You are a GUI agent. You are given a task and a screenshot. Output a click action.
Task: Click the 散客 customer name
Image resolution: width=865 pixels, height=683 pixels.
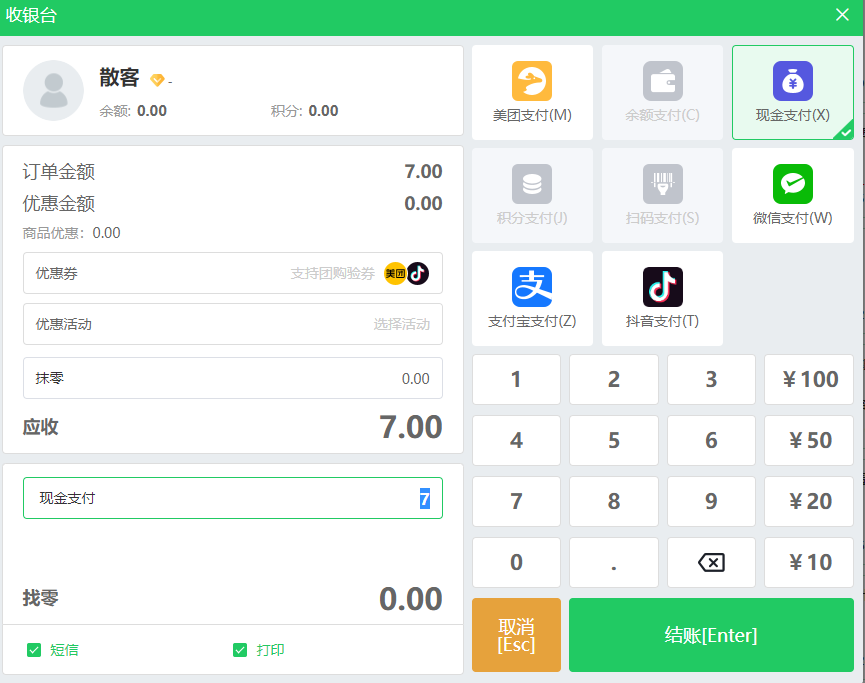click(x=119, y=78)
